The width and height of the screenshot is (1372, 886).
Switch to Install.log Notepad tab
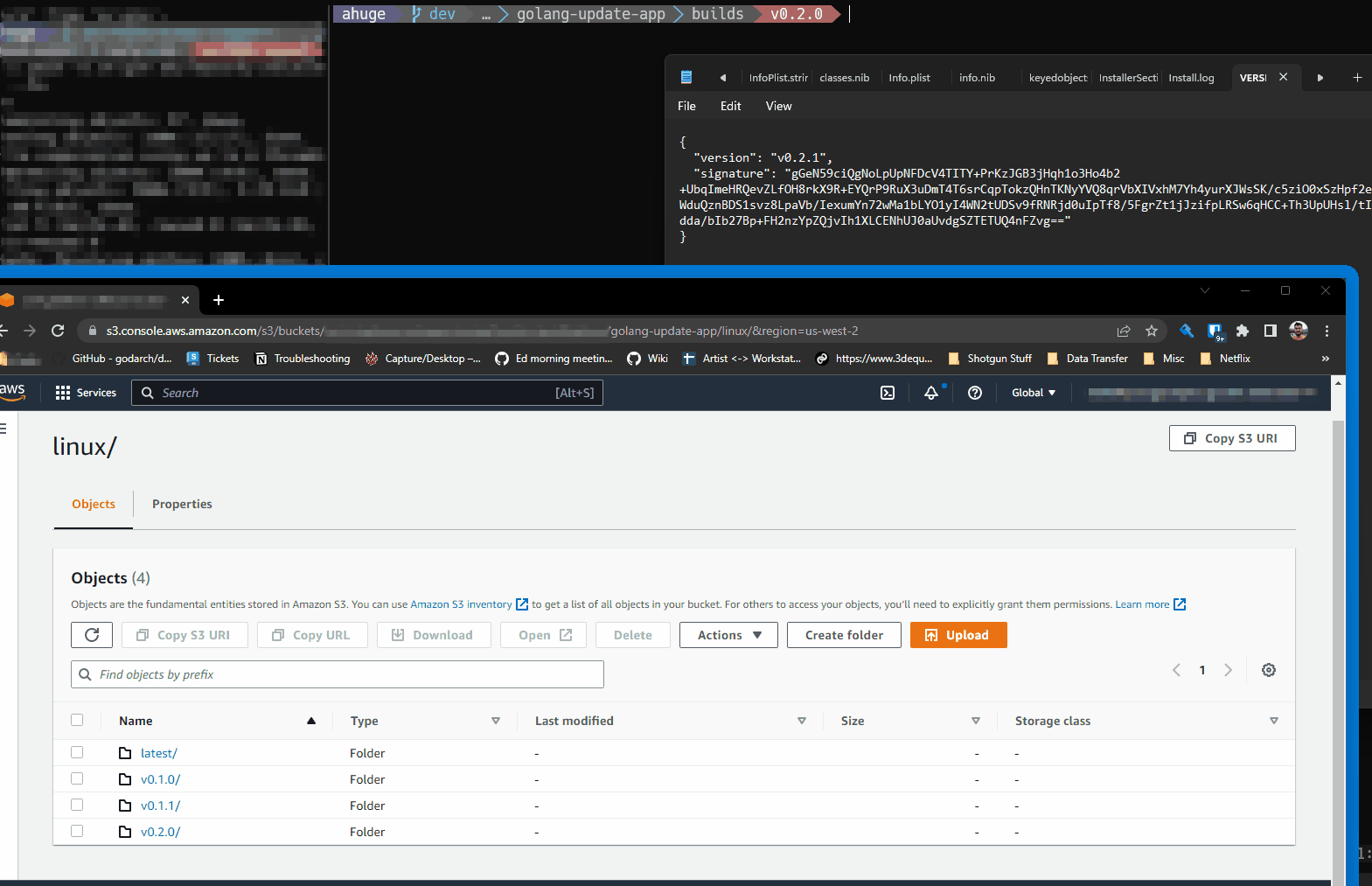pos(1191,78)
